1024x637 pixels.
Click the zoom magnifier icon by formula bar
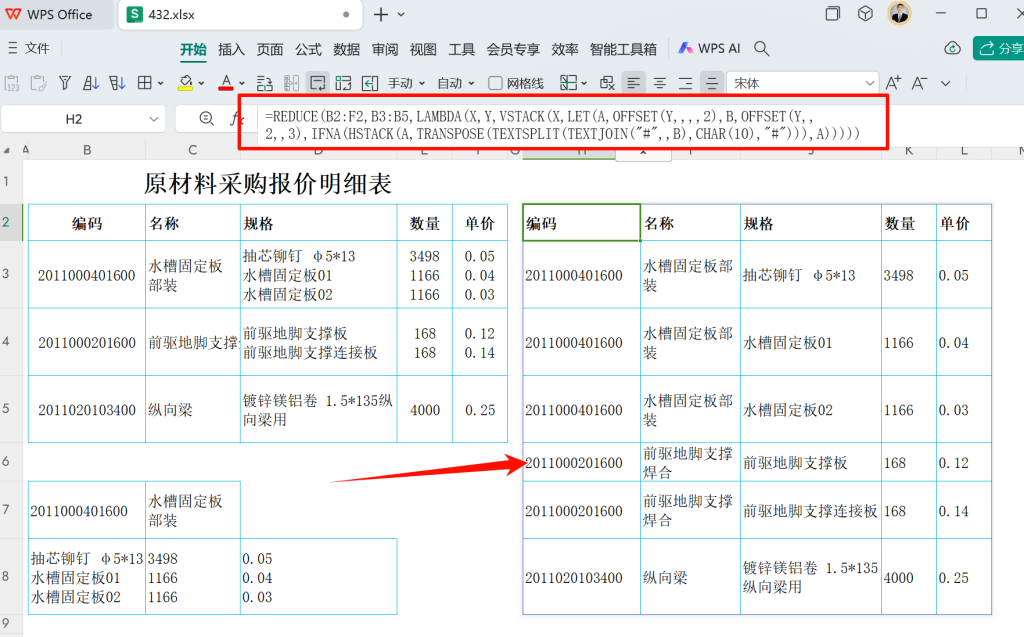click(x=206, y=118)
